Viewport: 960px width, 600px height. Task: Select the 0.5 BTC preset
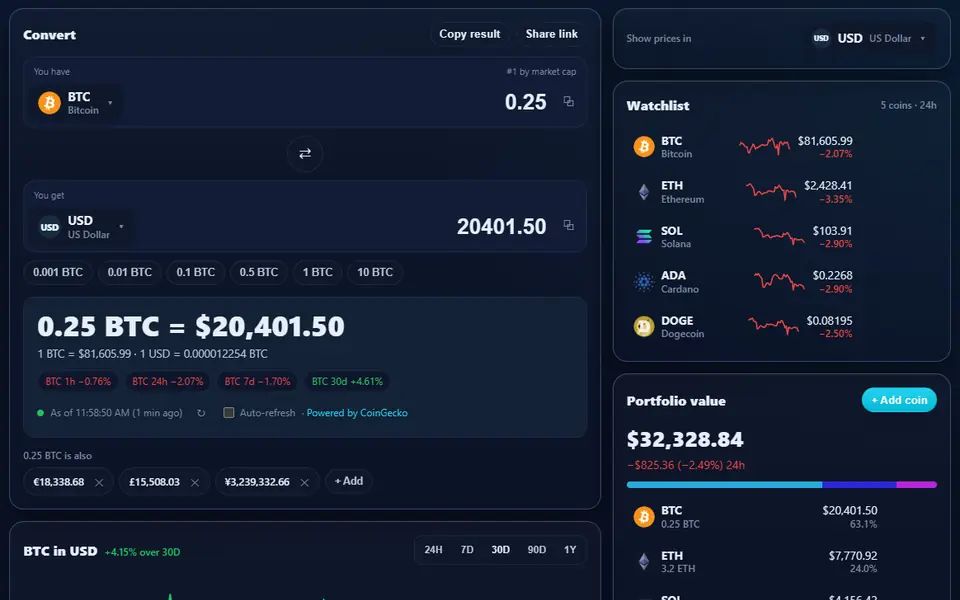pyautogui.click(x=259, y=272)
